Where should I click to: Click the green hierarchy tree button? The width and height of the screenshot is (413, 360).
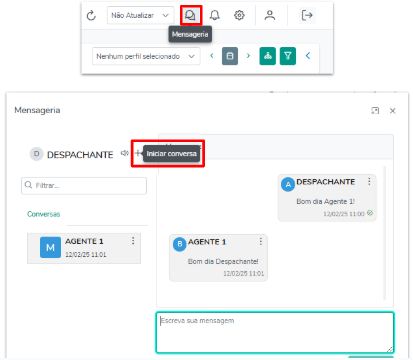point(268,56)
